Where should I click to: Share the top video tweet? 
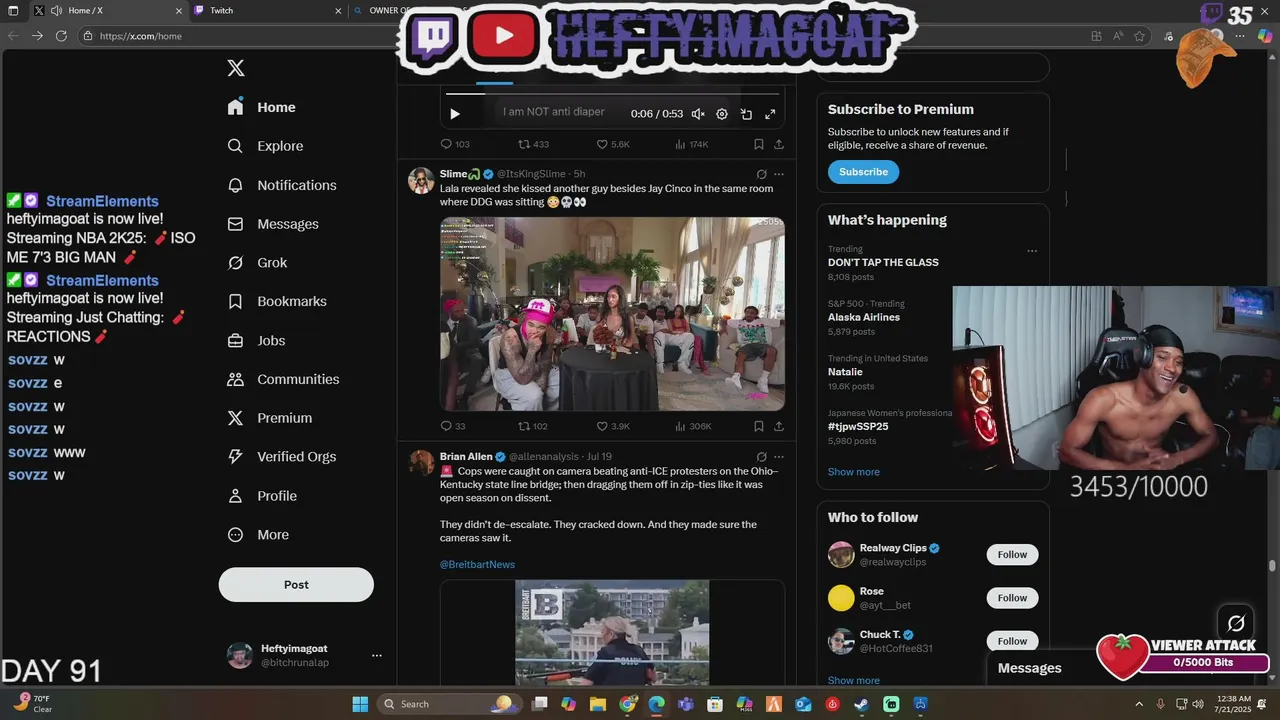click(779, 144)
